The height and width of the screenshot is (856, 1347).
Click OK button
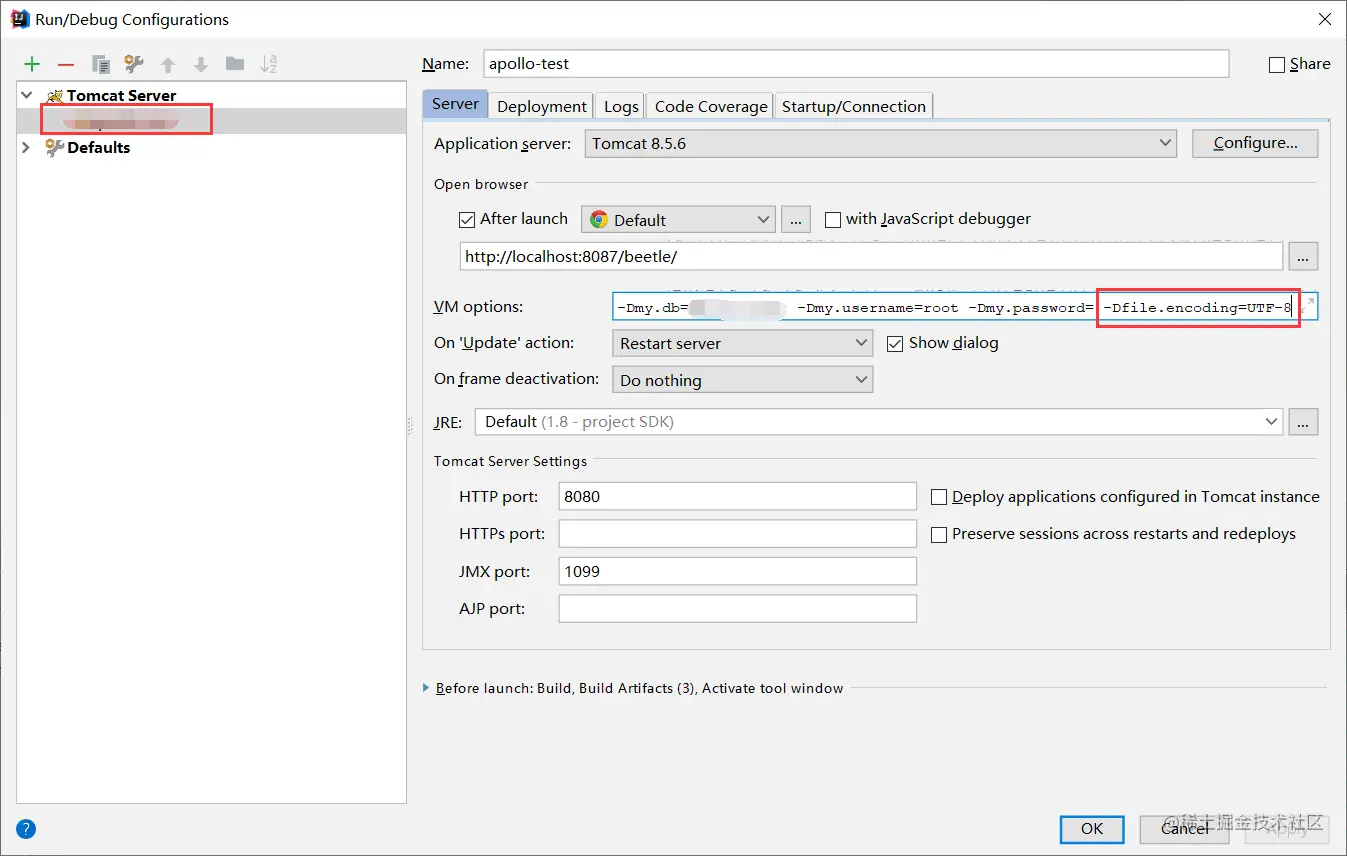(x=1092, y=828)
